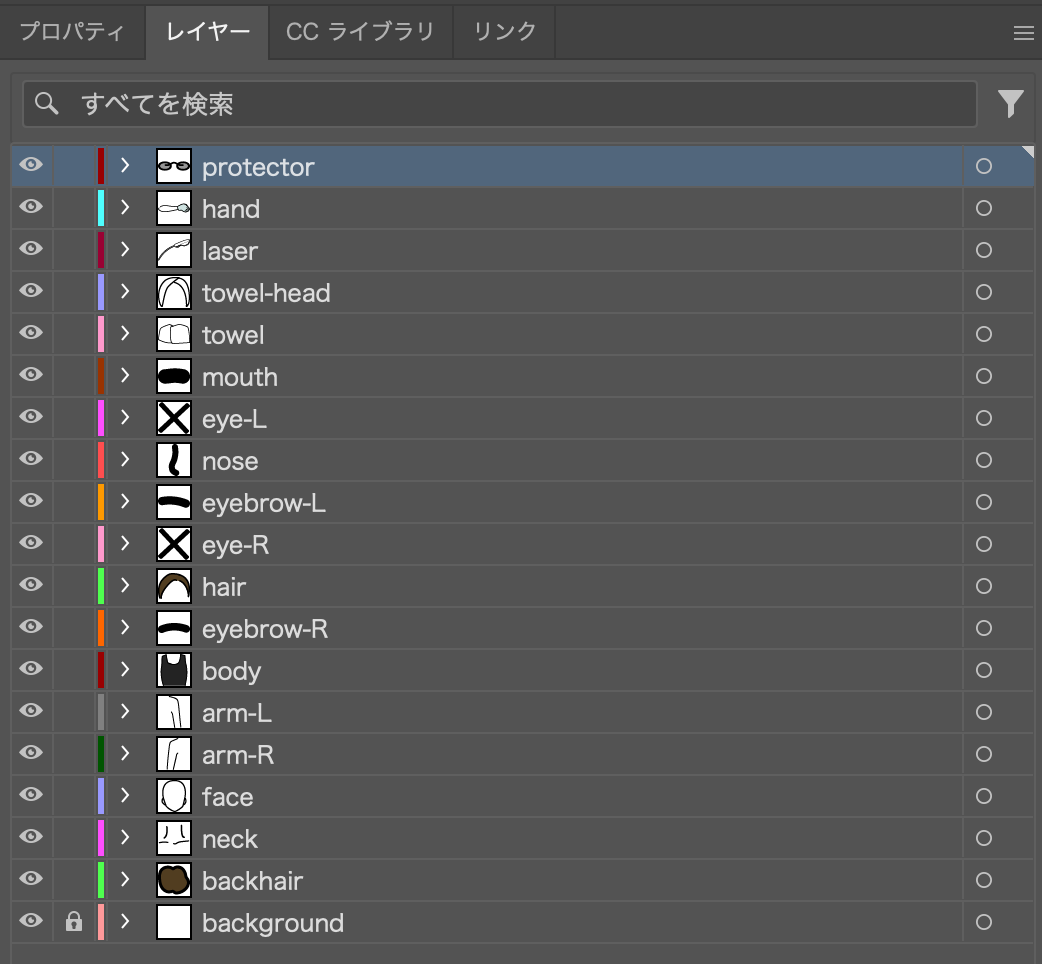Hide the hand layer with eye icon
Screen dimensions: 1042x964
32,207
